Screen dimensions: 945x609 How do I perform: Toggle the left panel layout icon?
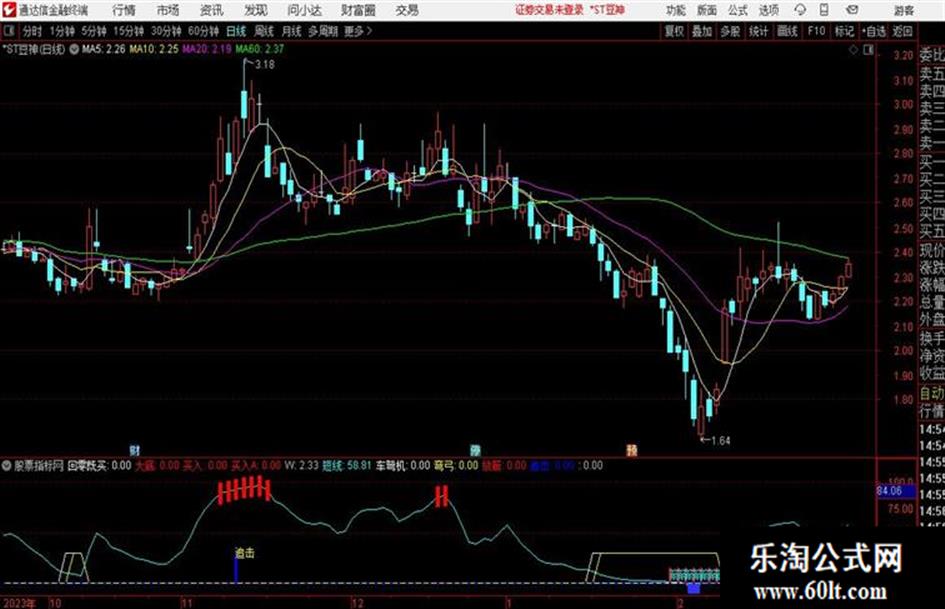[x=8, y=31]
